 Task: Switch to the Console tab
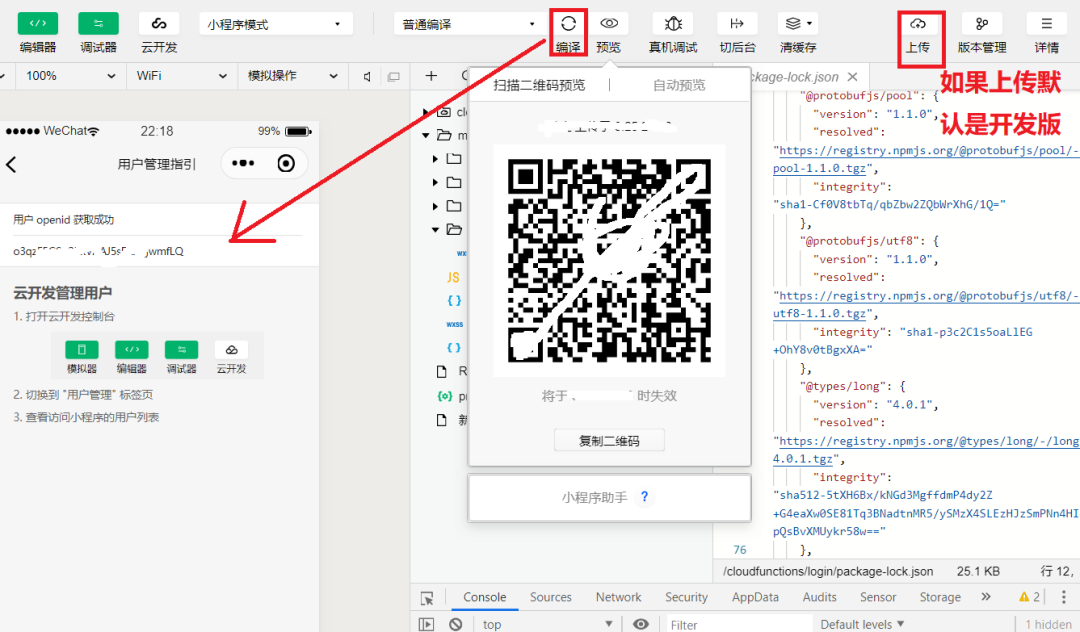click(485, 598)
